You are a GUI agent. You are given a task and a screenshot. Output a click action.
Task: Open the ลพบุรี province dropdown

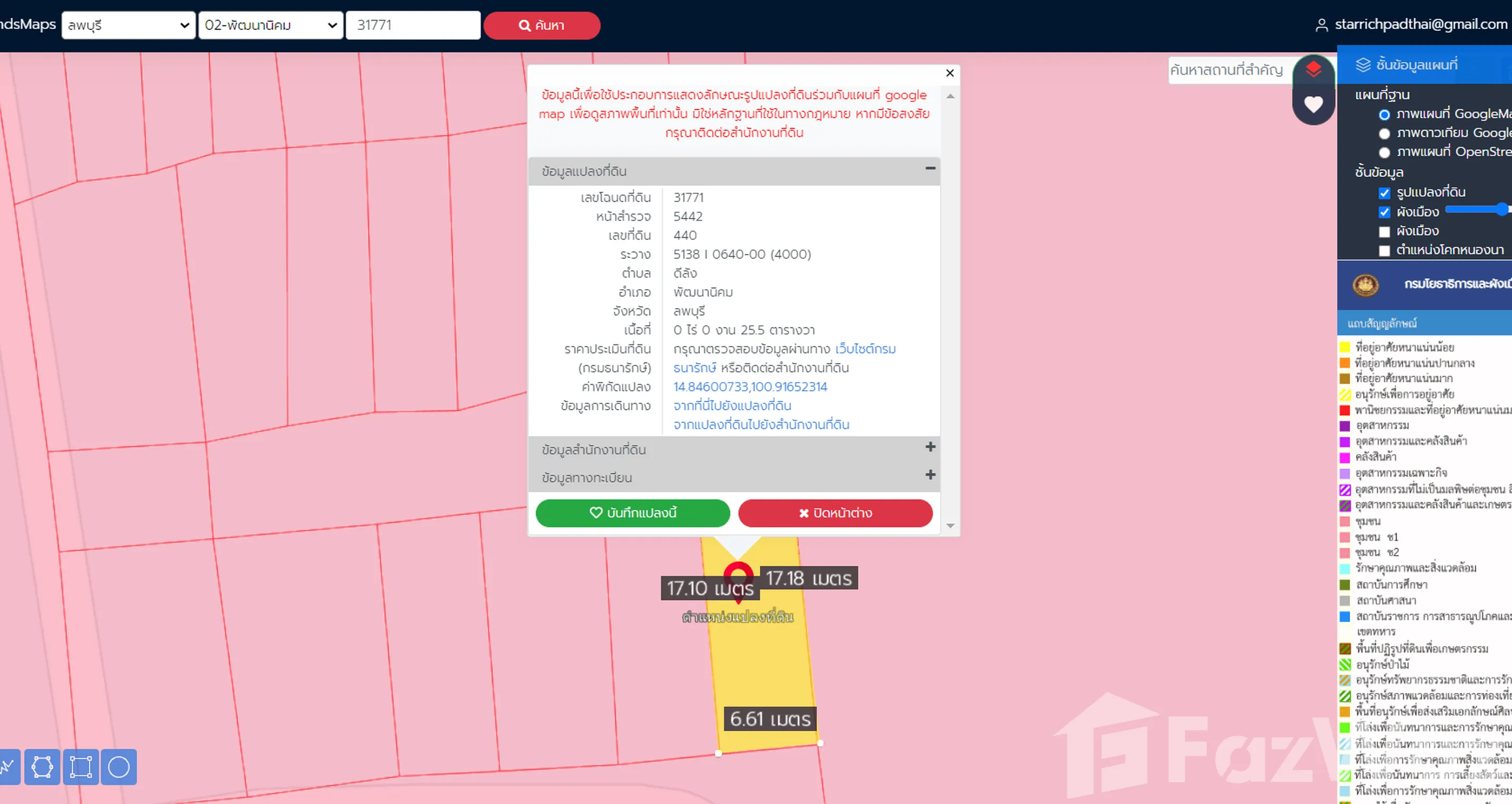128,25
